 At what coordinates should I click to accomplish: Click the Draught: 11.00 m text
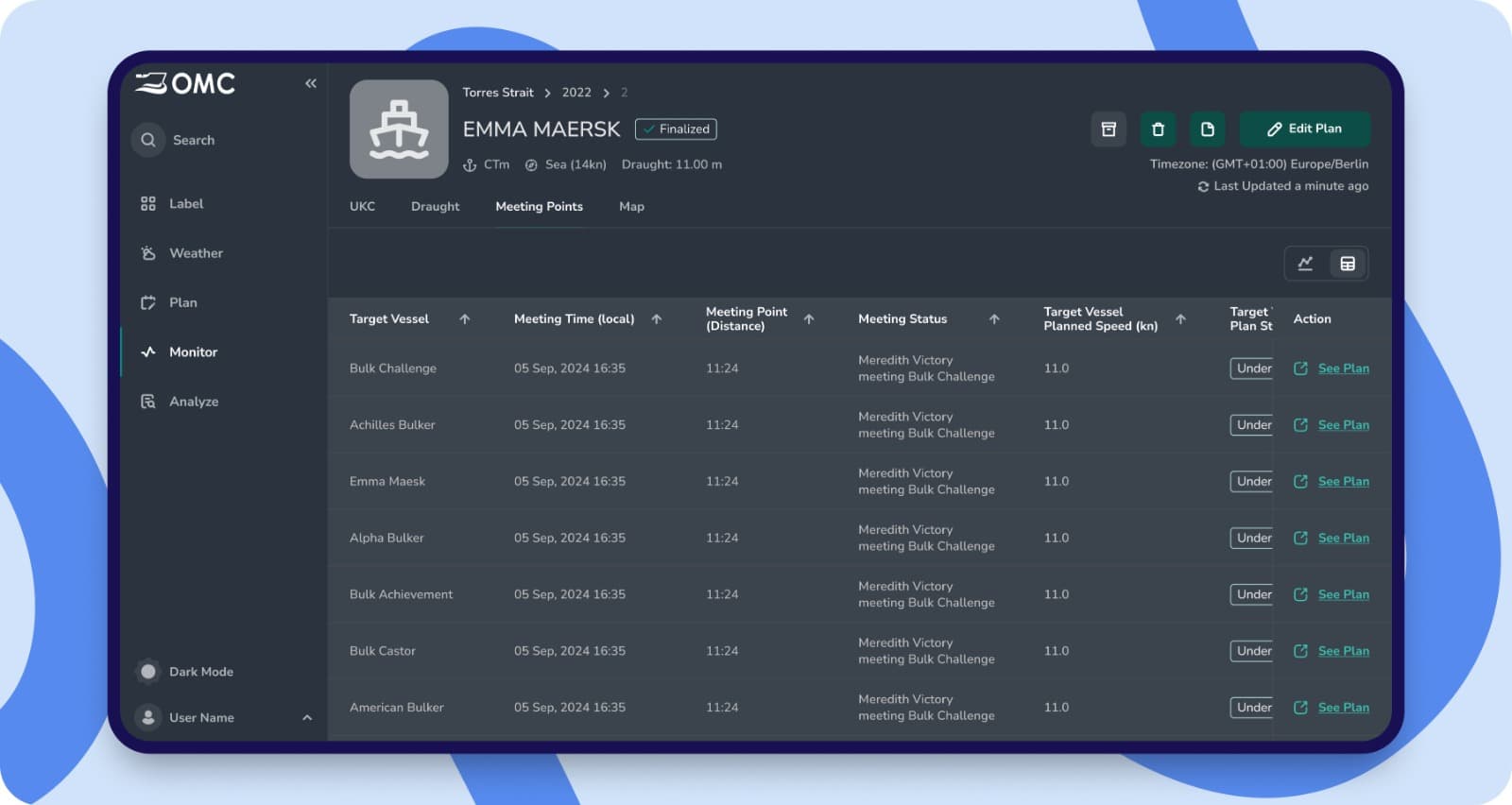(672, 164)
